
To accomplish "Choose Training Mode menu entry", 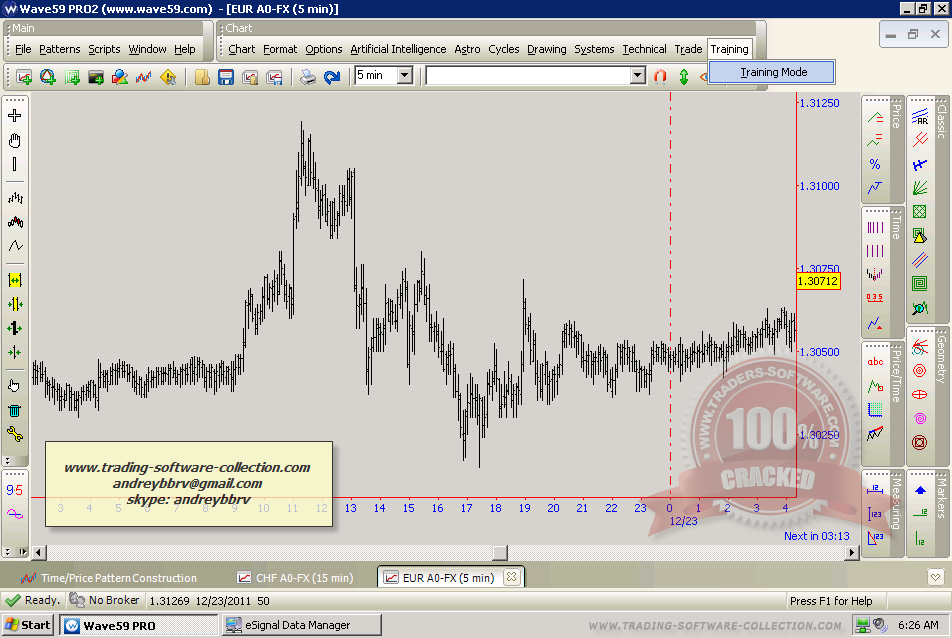I will click(773, 72).
